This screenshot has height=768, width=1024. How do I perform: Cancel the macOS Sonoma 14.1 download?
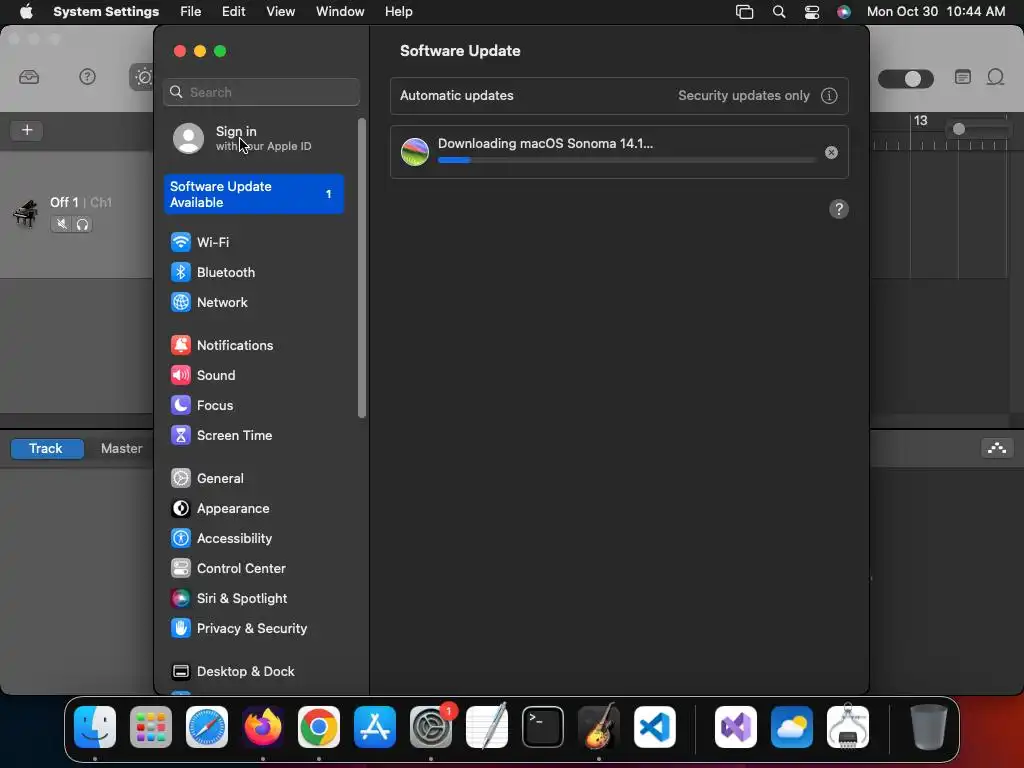[831, 153]
